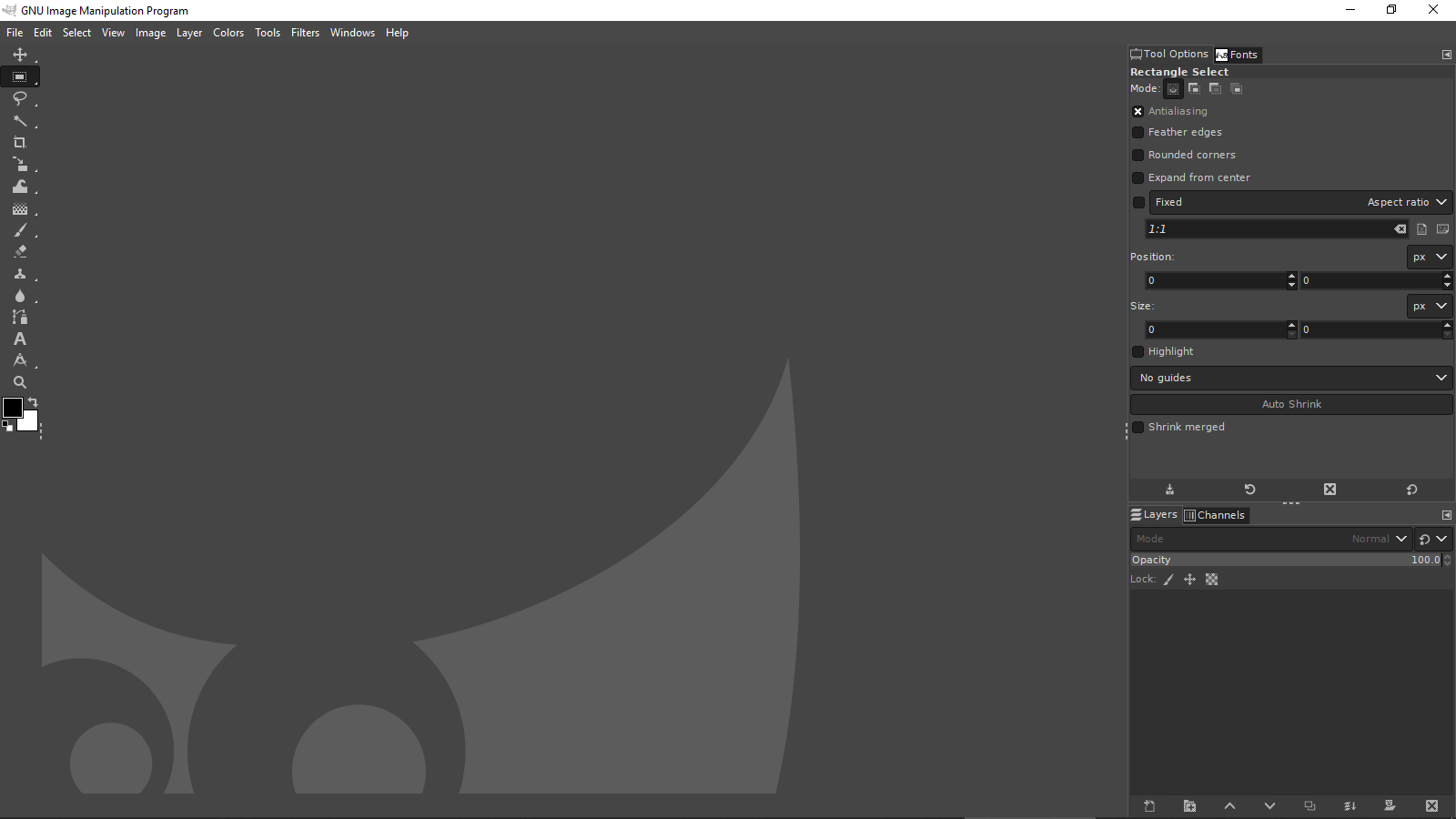
Task: Select the Rectangle Select tool in toolbox
Action: coord(20,76)
